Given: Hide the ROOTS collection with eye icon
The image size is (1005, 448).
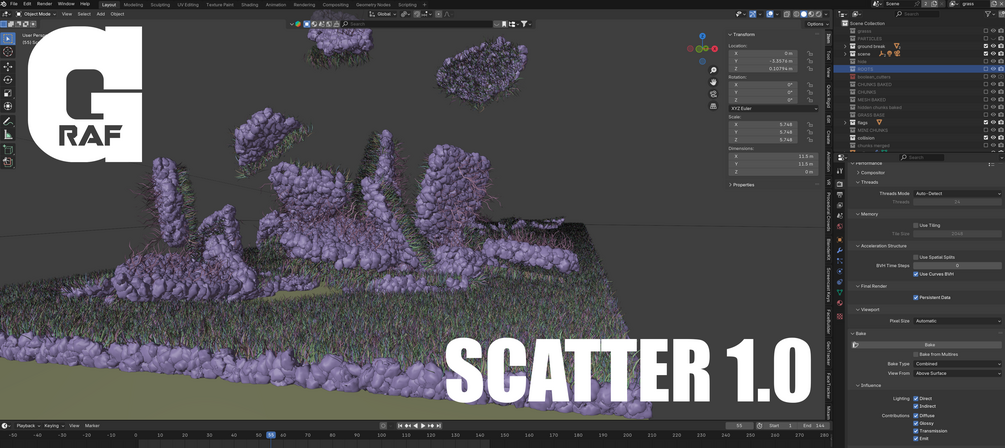Looking at the screenshot, I should 993,69.
